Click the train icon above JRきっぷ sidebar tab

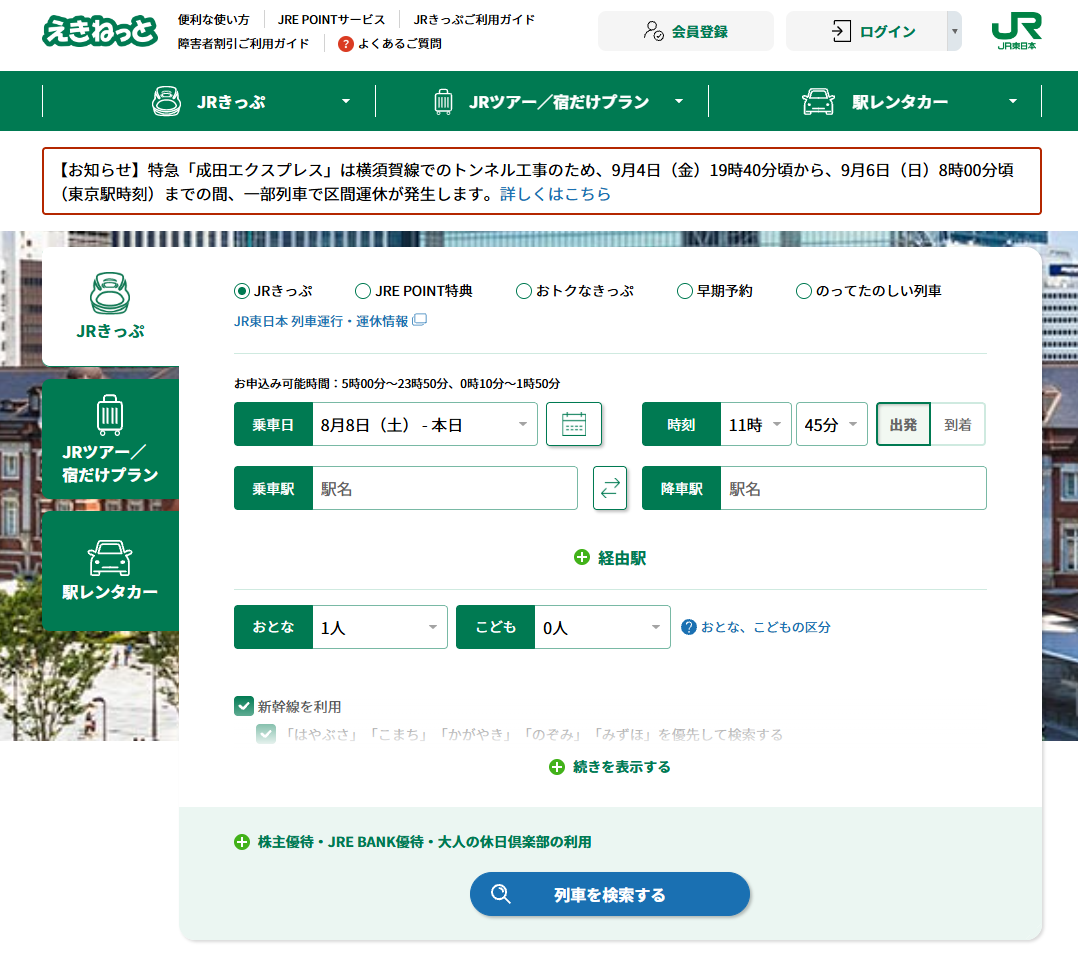110,294
